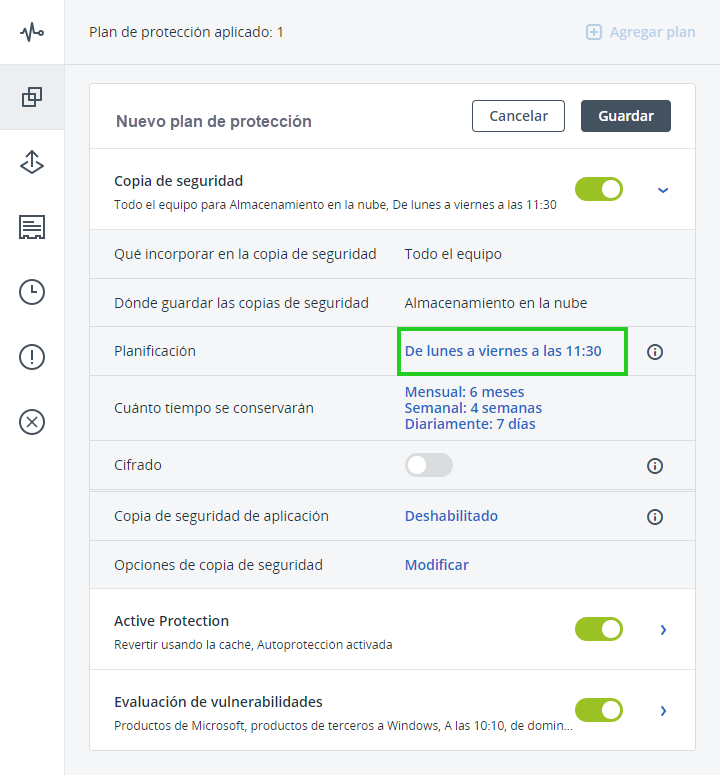Open the De lunes a viernes schedule link
Image resolution: width=720 pixels, height=775 pixels.
click(x=503, y=351)
